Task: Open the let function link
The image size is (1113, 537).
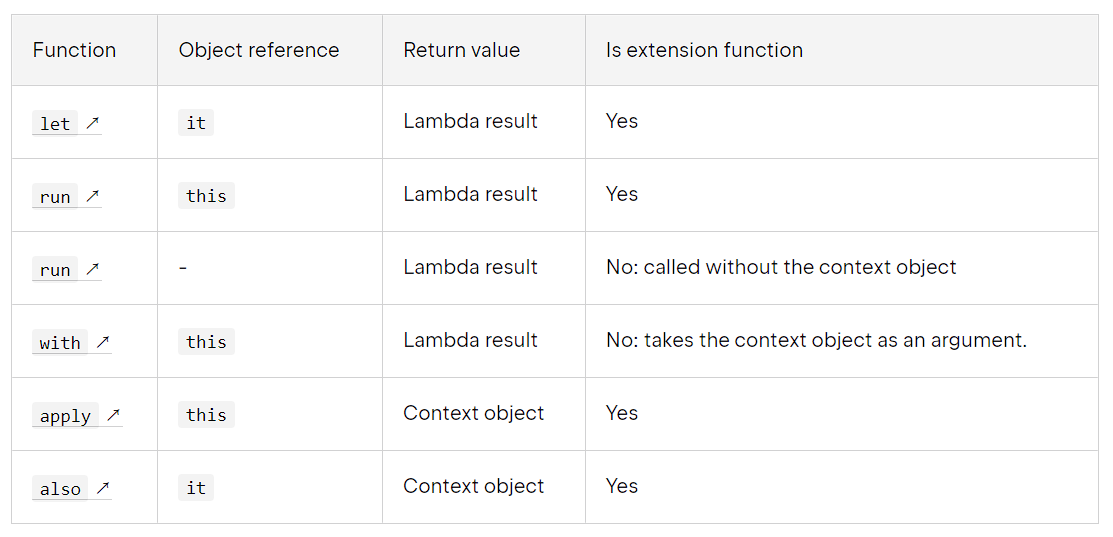Action: (55, 123)
